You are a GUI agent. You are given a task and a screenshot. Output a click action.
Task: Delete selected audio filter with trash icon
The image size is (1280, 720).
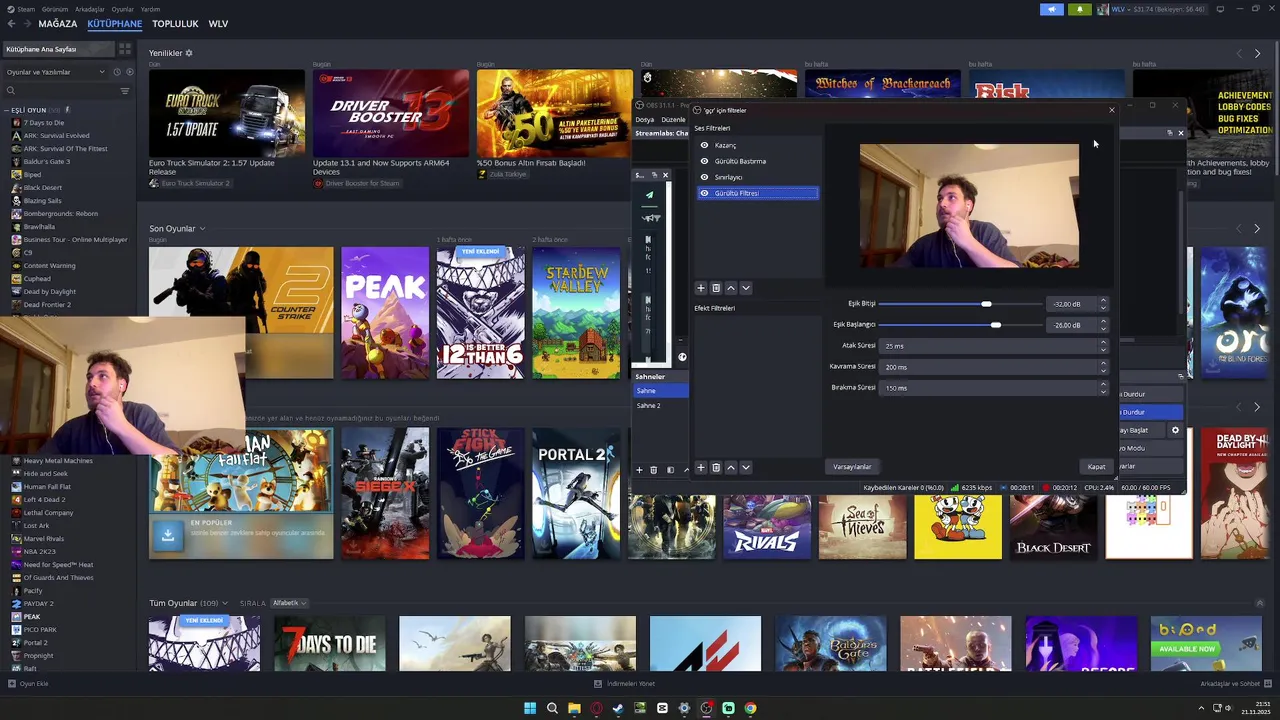[x=715, y=288]
